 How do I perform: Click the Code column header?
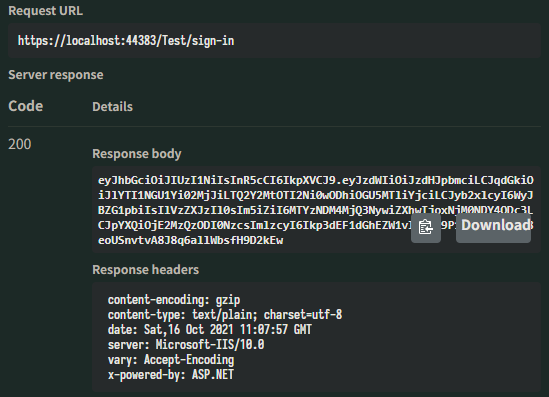point(26,106)
